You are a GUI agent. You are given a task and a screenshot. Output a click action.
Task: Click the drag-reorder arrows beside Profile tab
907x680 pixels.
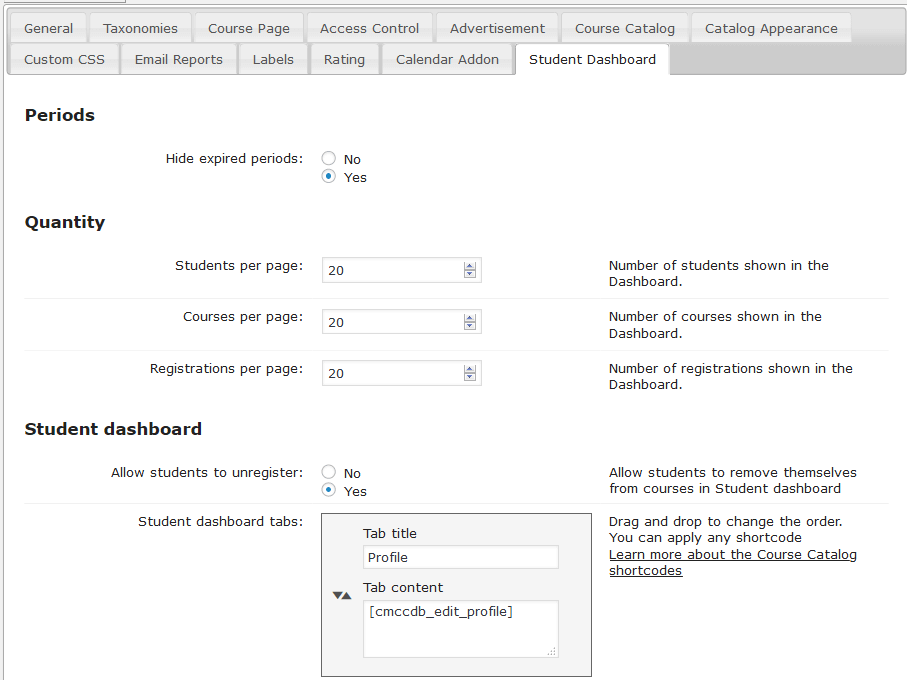click(342, 595)
